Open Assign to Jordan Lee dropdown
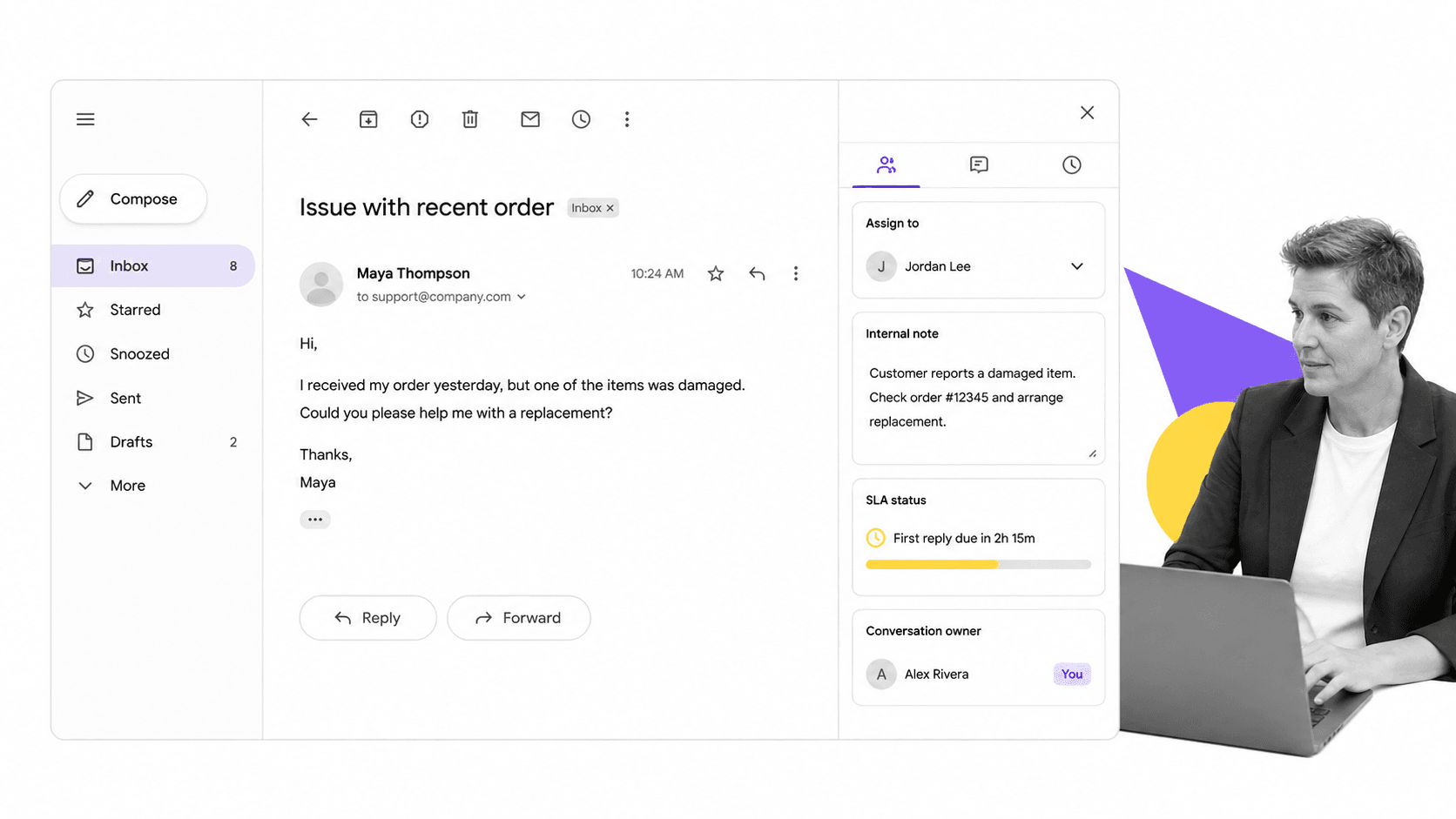The image size is (1456, 819). 978,266
